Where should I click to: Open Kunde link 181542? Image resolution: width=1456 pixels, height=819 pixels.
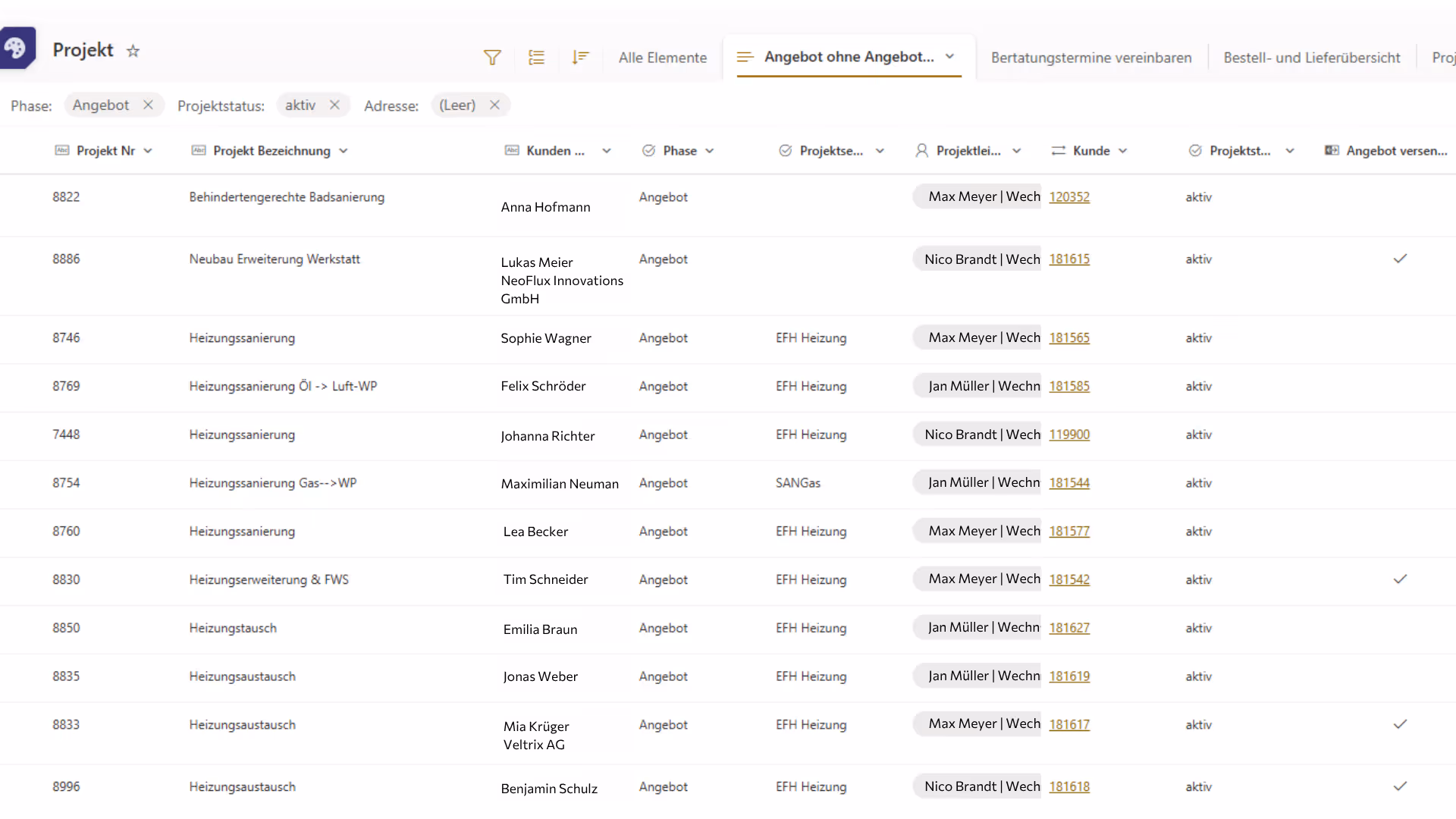pyautogui.click(x=1069, y=580)
